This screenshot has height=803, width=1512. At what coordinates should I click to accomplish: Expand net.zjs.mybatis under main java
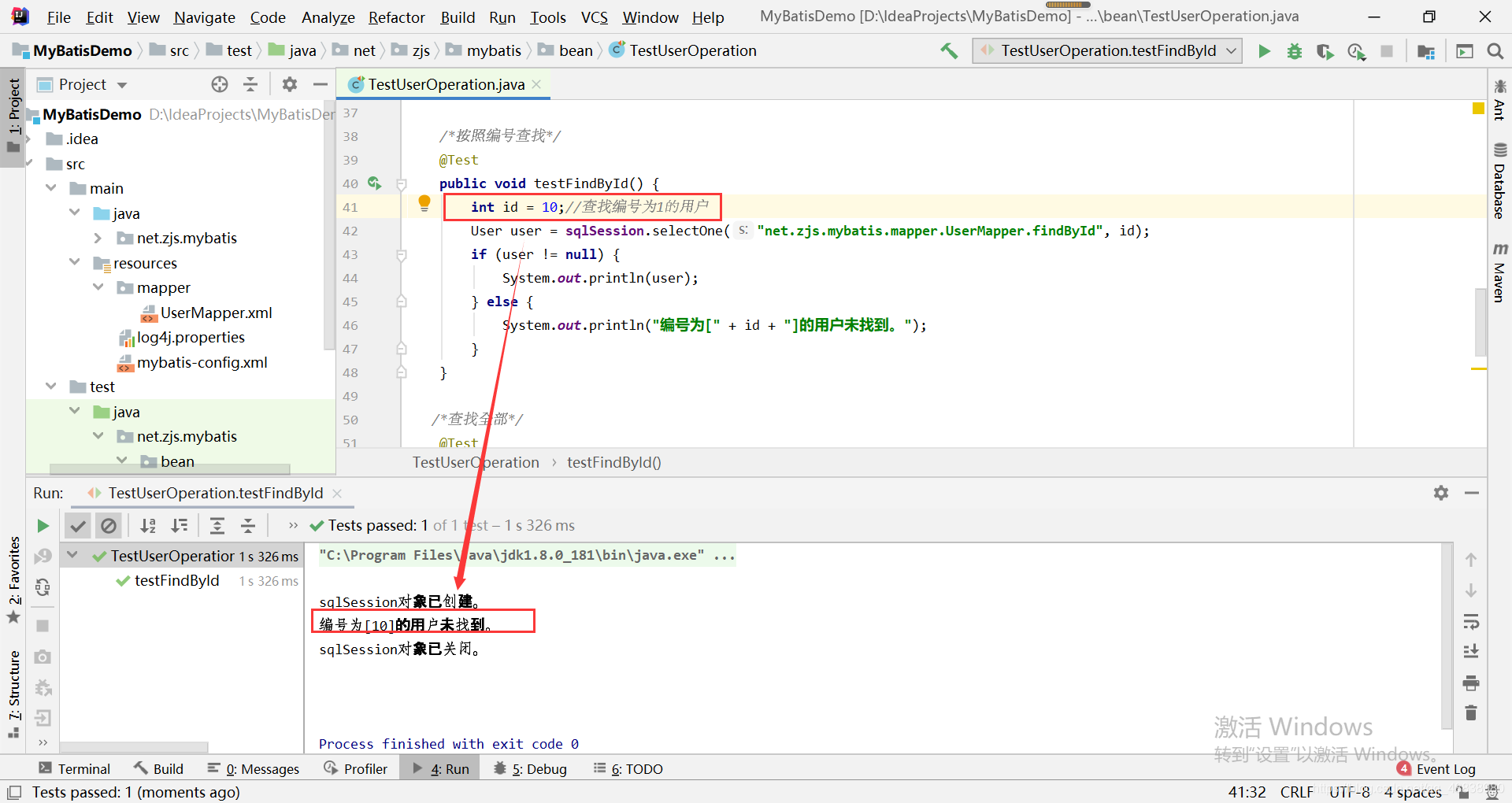point(98,238)
